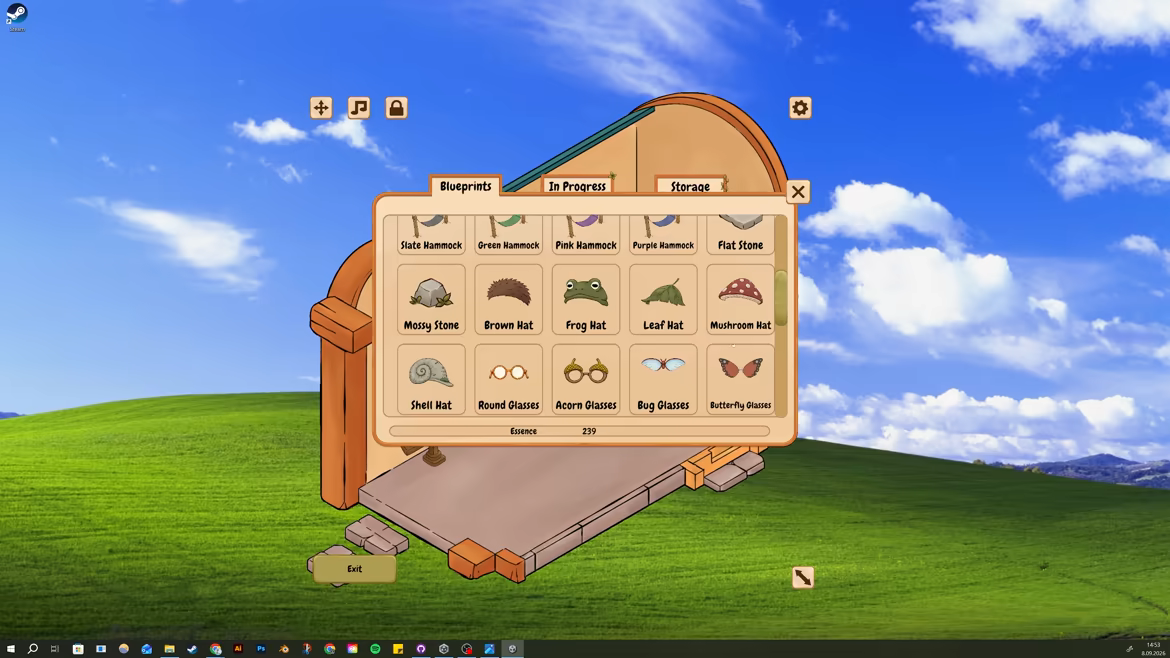Click the Essence progress bar
Image resolution: width=1170 pixels, height=658 pixels.
579,431
